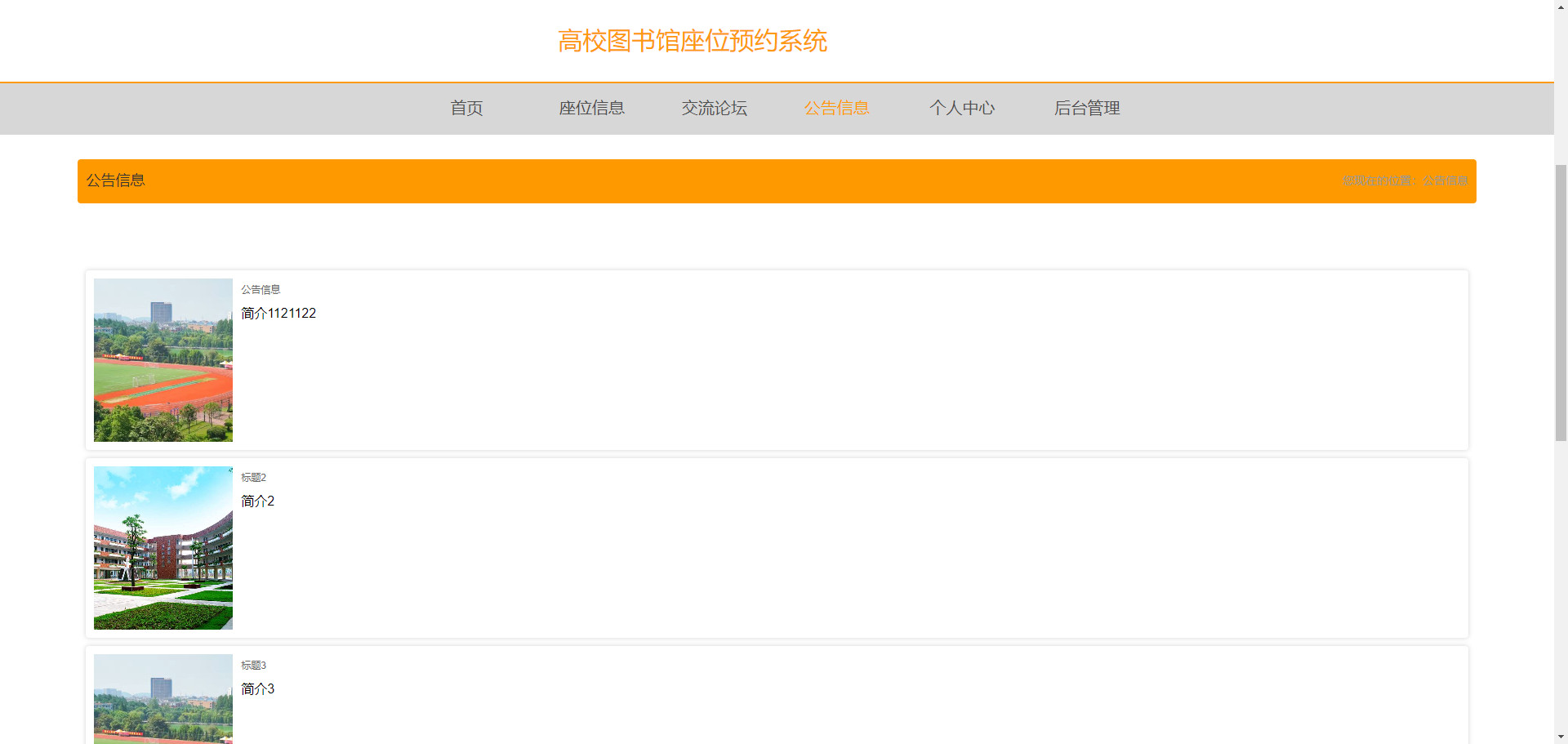This screenshot has width=1568, height=744.
Task: Open the 标题2 announcement title
Action: 253,478
